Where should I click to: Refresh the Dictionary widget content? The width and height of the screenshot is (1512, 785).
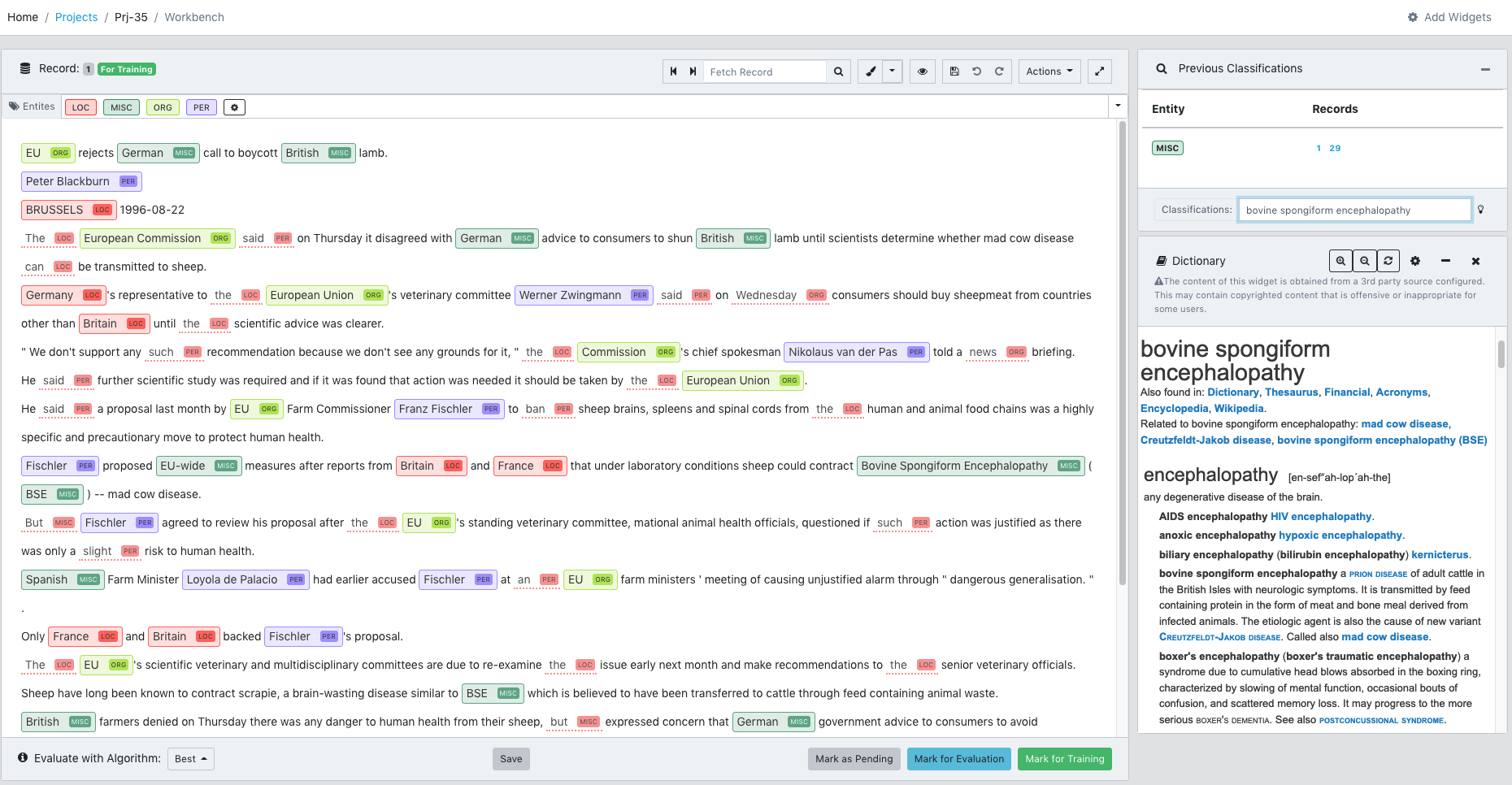click(1388, 261)
